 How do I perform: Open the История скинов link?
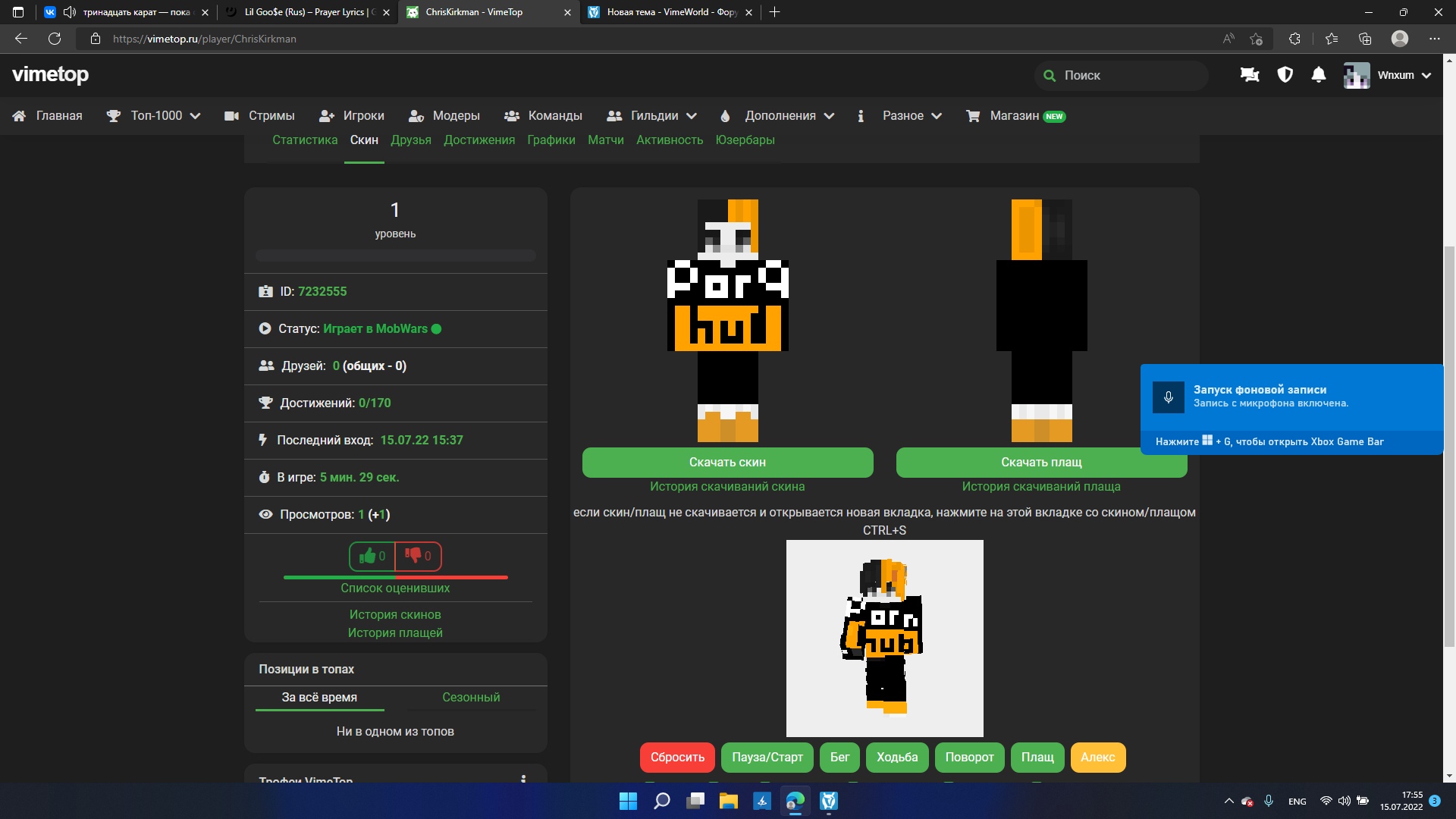pos(394,614)
